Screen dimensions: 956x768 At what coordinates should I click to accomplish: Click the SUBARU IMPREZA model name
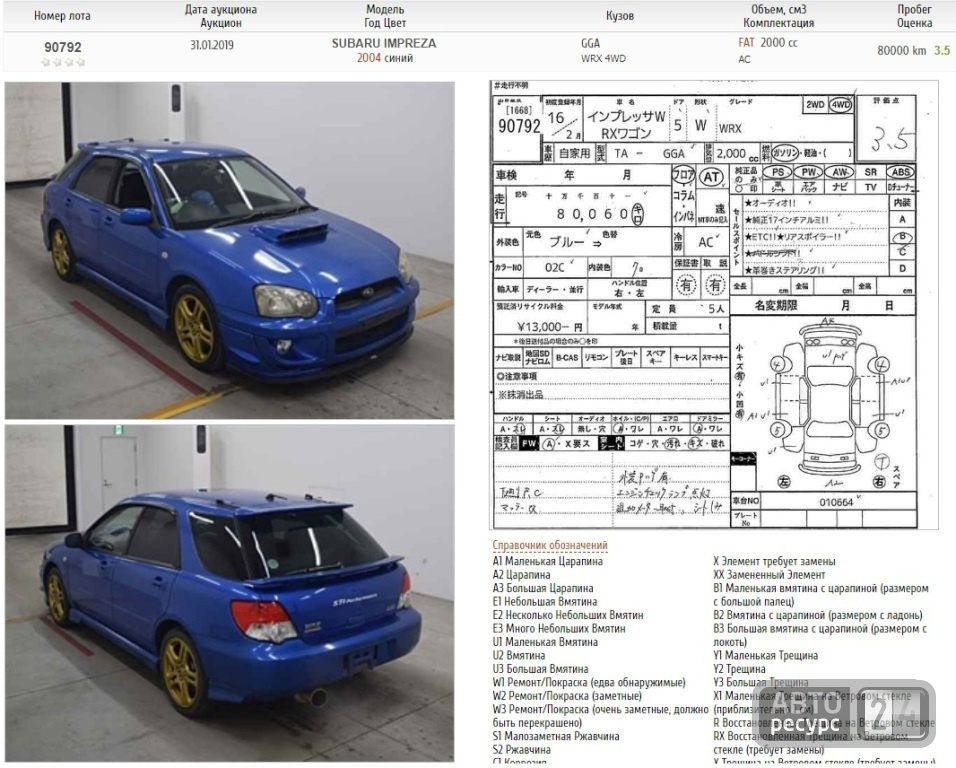pos(384,43)
